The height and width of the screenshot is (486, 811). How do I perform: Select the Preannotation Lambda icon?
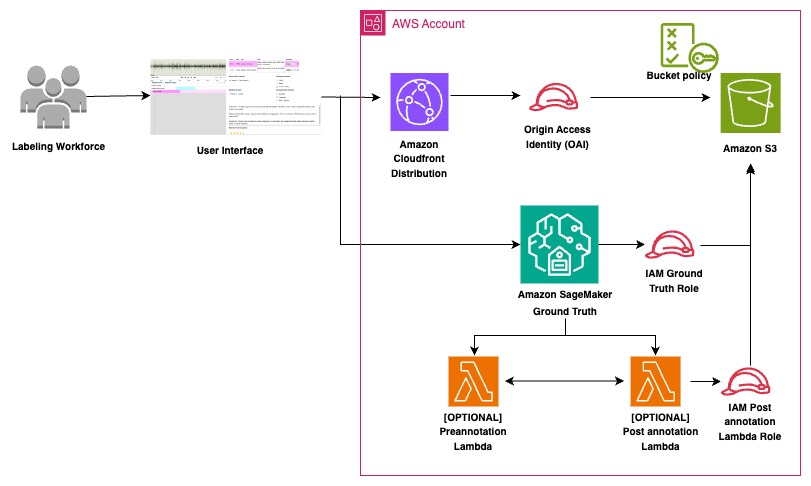[x=473, y=381]
